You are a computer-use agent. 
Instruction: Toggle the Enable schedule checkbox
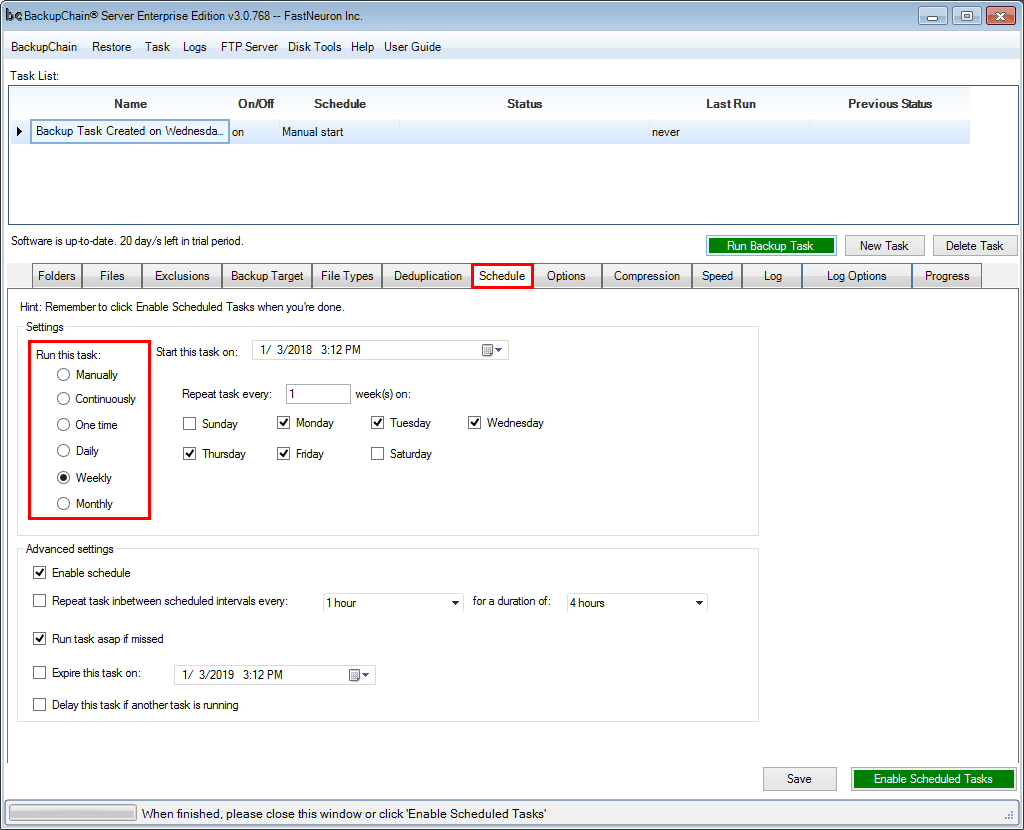[x=40, y=573]
